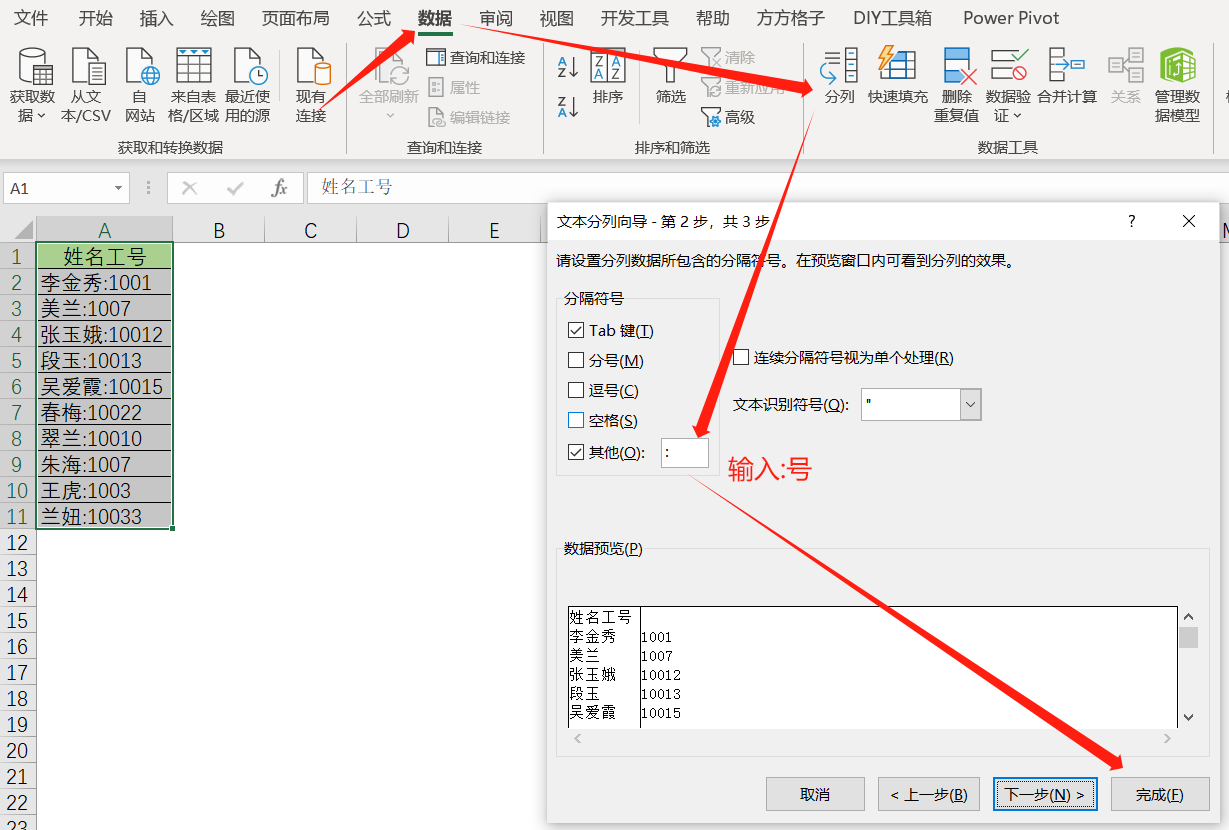Enable the 空格 (space) checkbox

pyautogui.click(x=576, y=421)
